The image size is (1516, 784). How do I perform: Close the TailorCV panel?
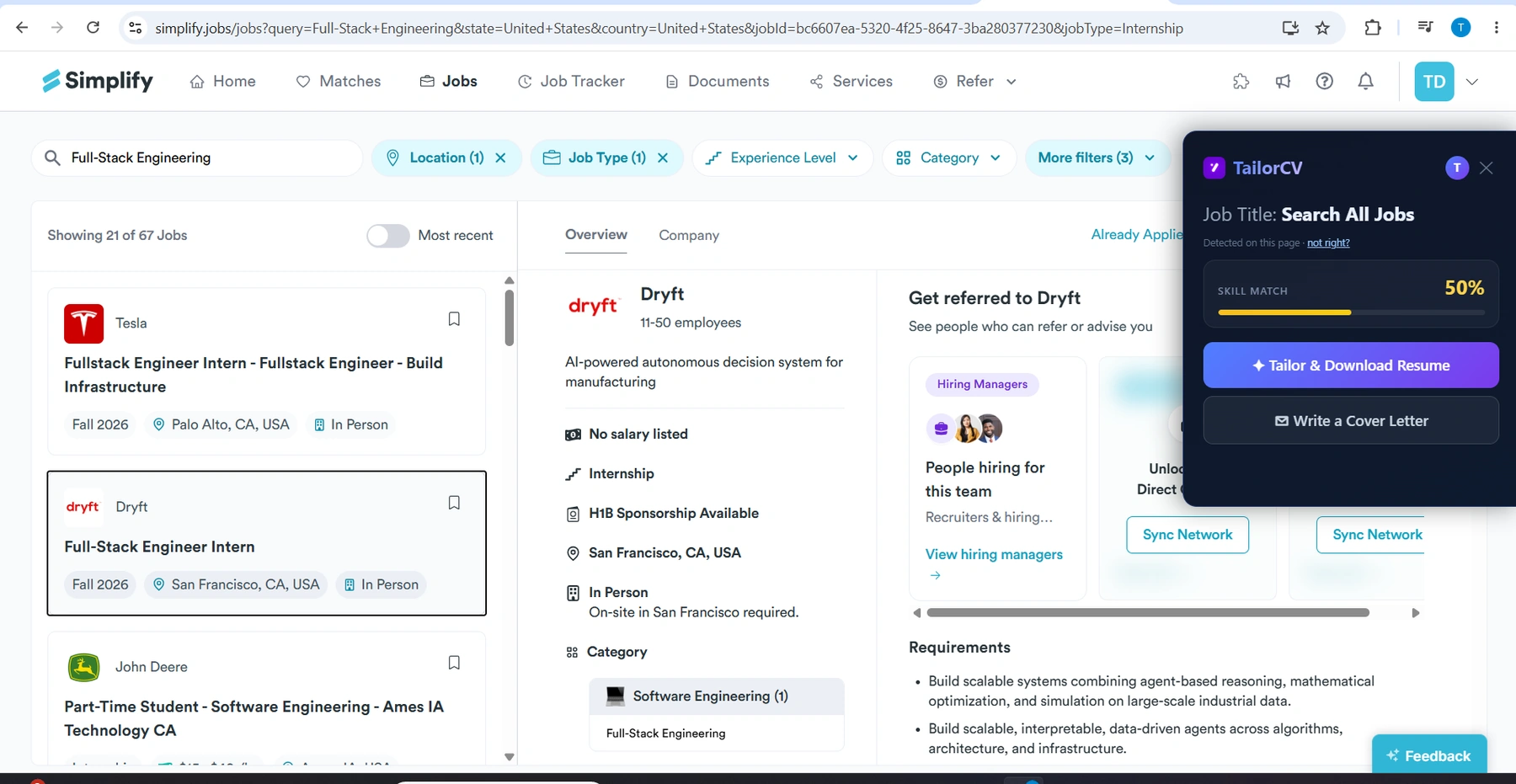click(1487, 168)
